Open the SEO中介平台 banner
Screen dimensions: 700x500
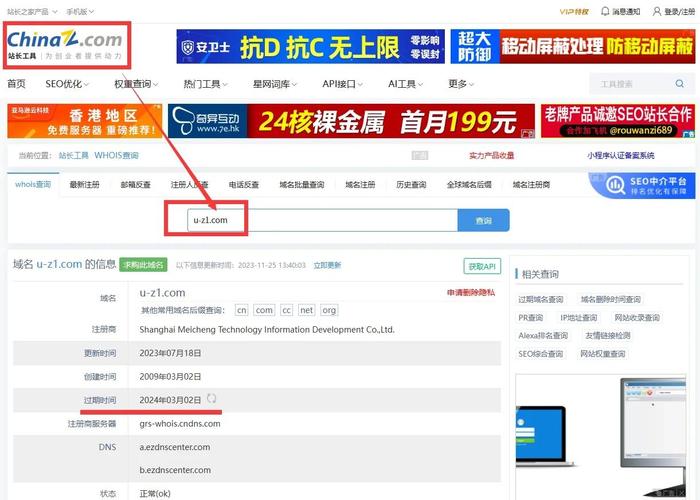641,185
